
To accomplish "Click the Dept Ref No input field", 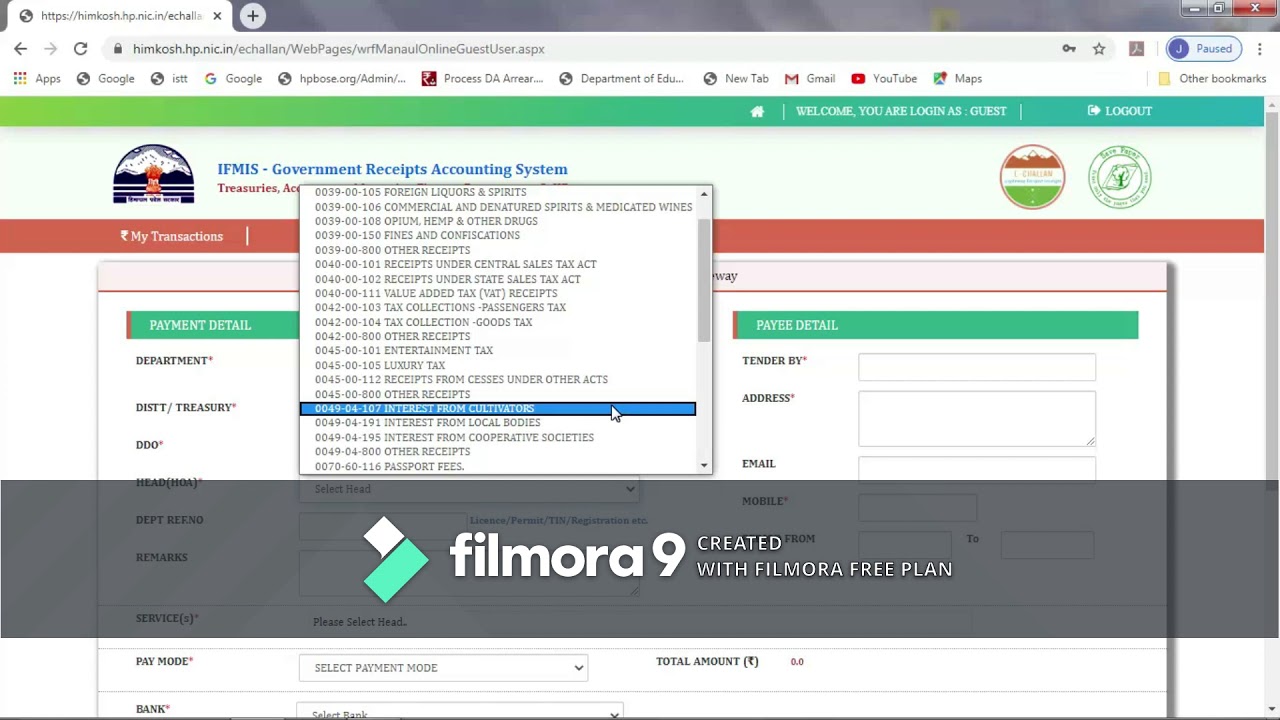I will coord(382,525).
